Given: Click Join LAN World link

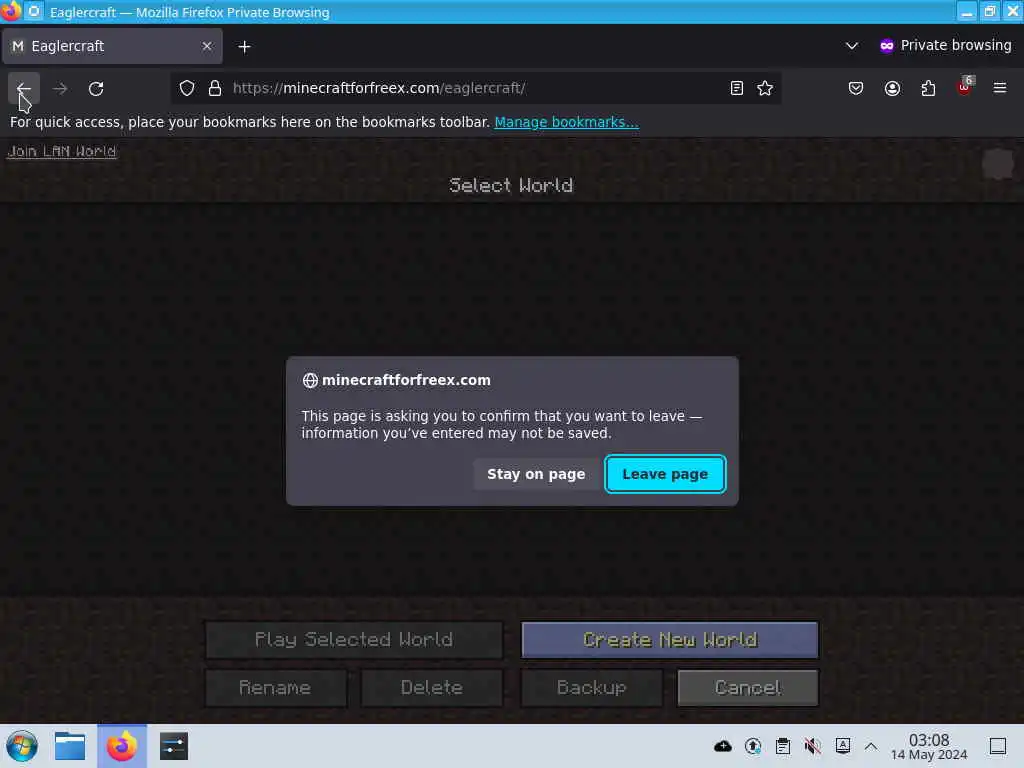Looking at the screenshot, I should click(x=62, y=152).
